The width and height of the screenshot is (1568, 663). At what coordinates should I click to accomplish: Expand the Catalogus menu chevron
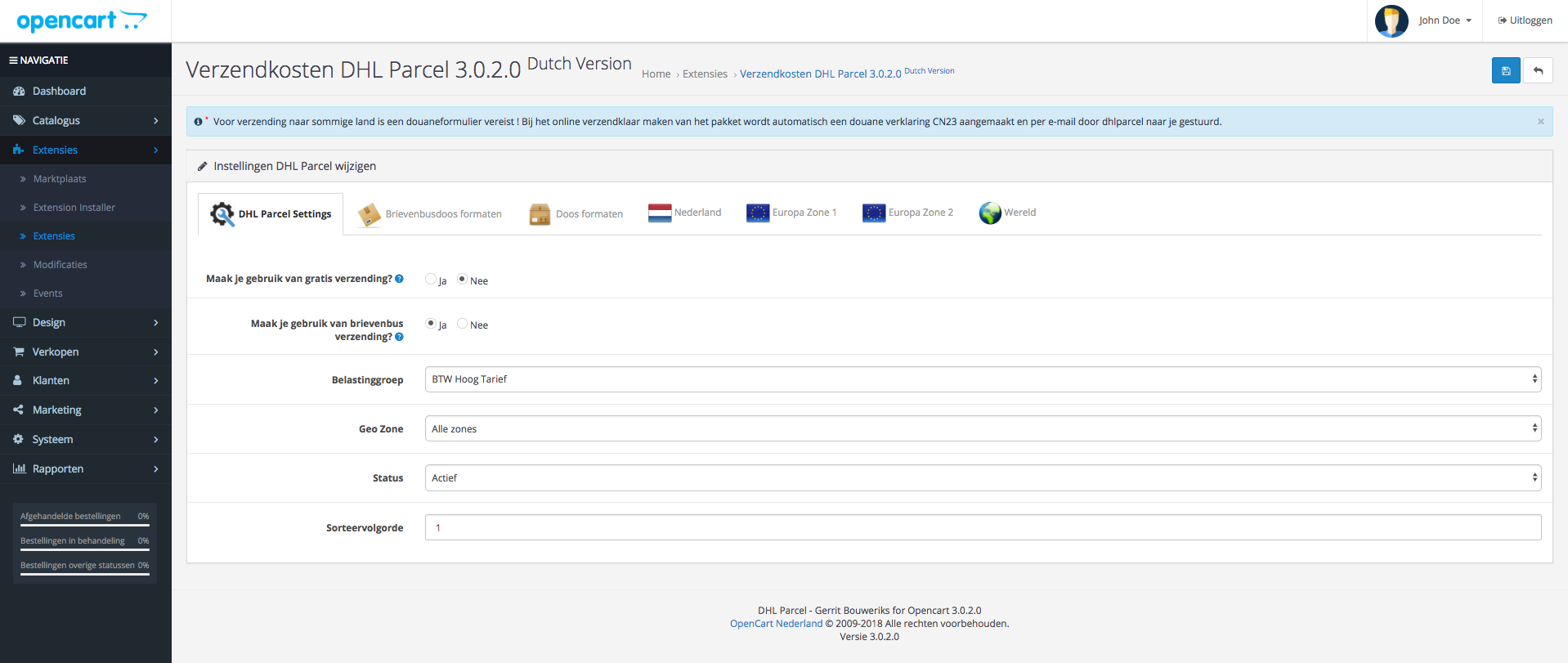[x=156, y=121]
